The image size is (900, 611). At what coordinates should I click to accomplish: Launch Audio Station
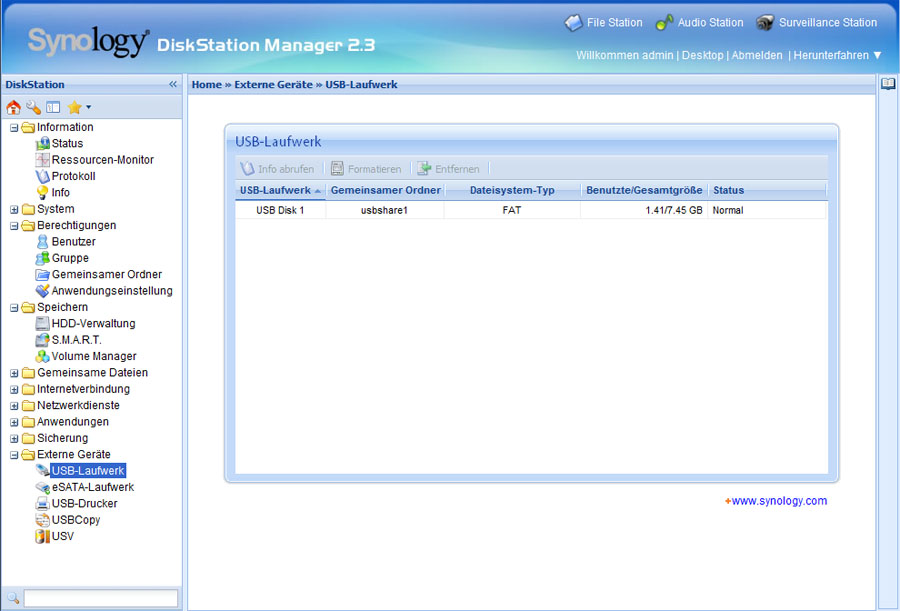(699, 23)
